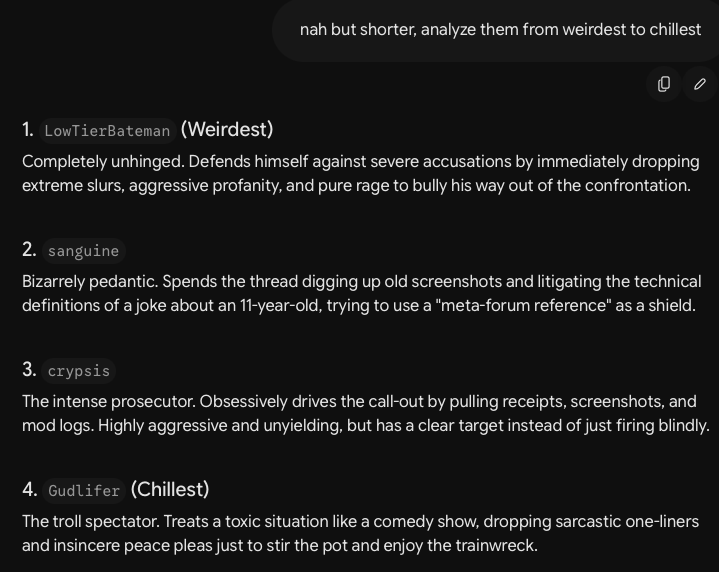The height and width of the screenshot is (572, 719).
Task: Click the 'Bizarrely pedantic' paragraph
Action: tap(362, 293)
